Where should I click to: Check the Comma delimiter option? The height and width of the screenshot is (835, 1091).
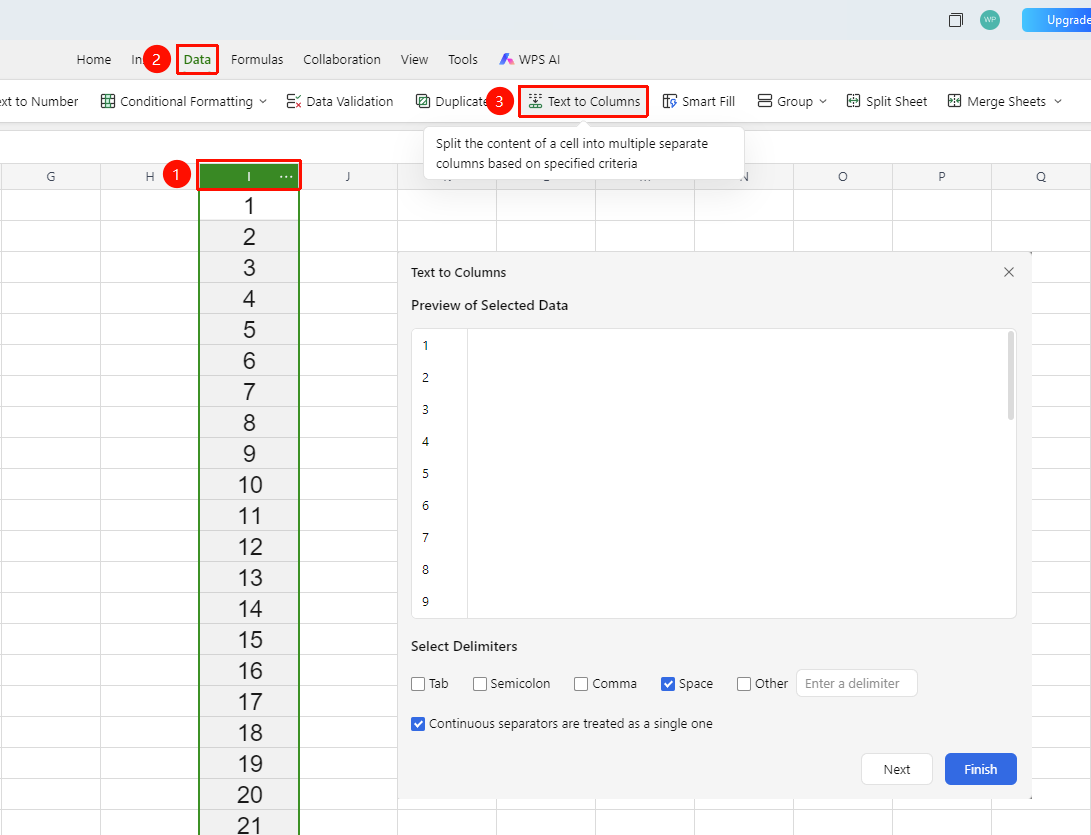tap(581, 684)
